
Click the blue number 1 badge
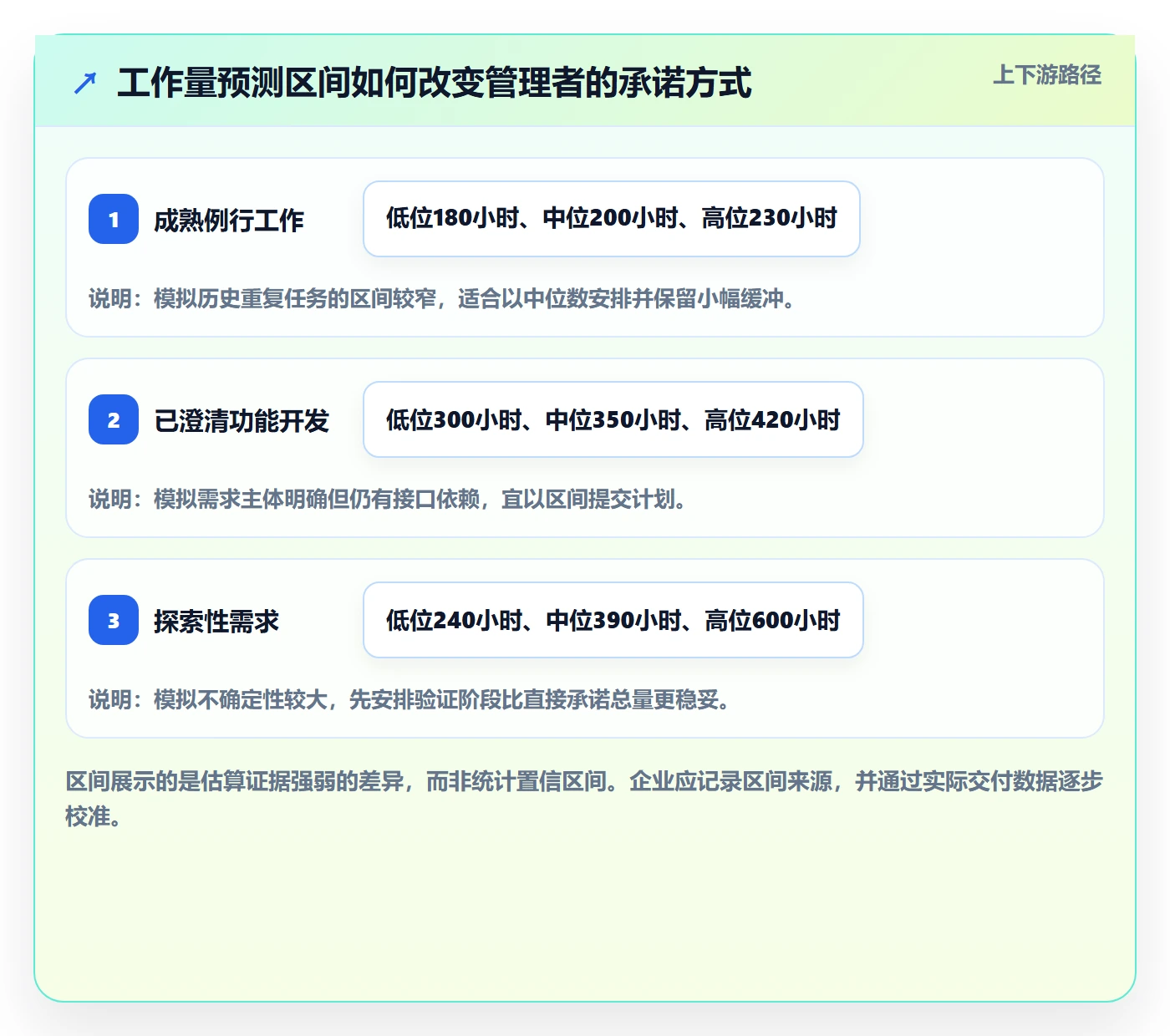point(114,219)
